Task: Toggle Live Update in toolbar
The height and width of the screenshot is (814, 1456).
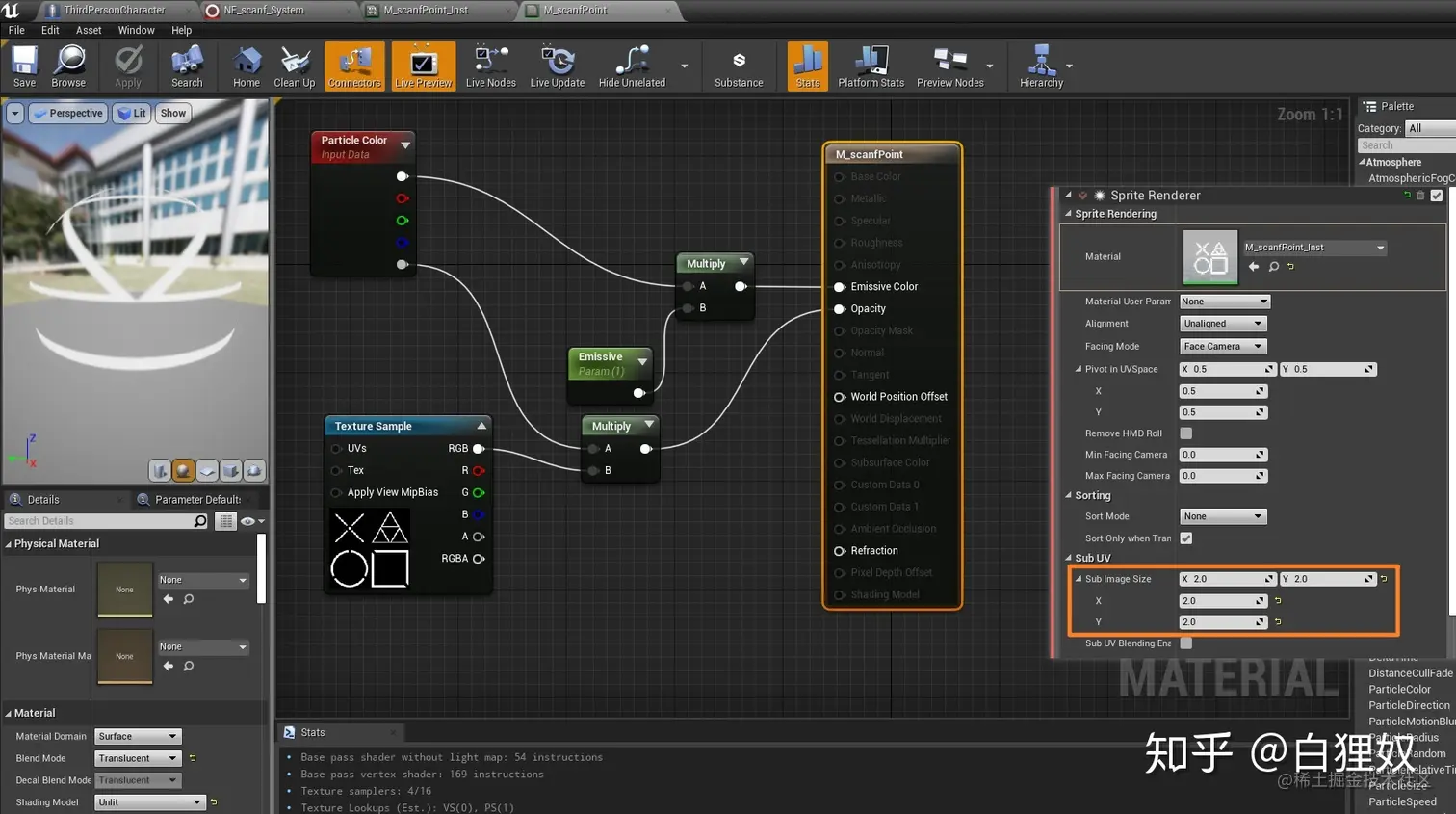Action: tap(558, 66)
